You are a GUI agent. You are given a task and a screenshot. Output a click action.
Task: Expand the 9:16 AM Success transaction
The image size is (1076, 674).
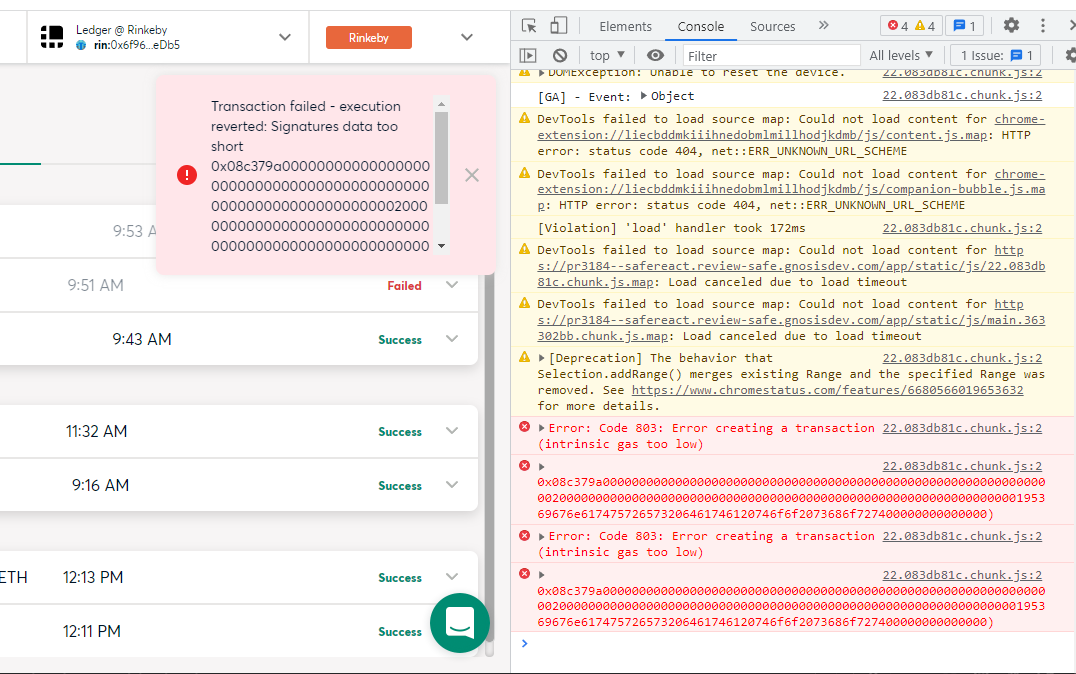click(452, 485)
